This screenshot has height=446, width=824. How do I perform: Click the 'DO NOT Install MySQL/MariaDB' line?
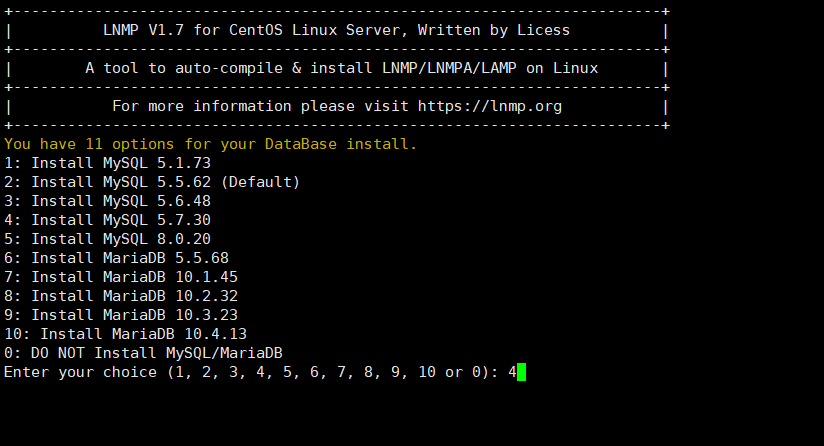pos(143,352)
